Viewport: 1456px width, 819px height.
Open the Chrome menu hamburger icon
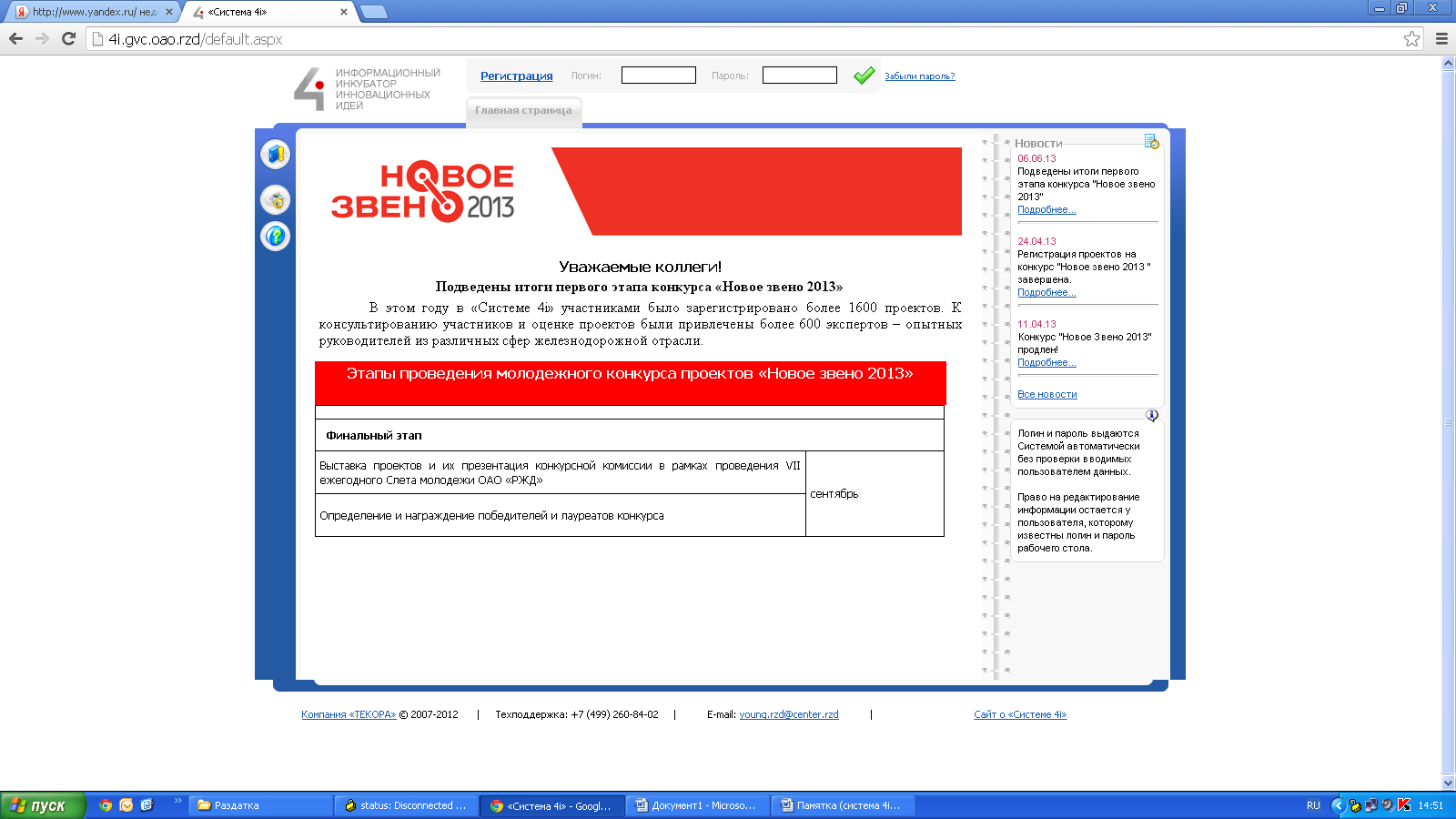(x=1441, y=38)
